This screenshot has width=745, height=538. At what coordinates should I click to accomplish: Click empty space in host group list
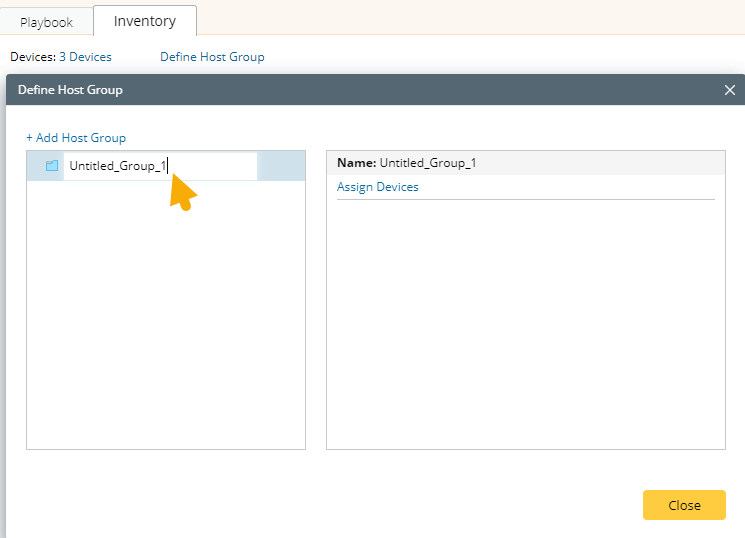pyautogui.click(x=165, y=320)
